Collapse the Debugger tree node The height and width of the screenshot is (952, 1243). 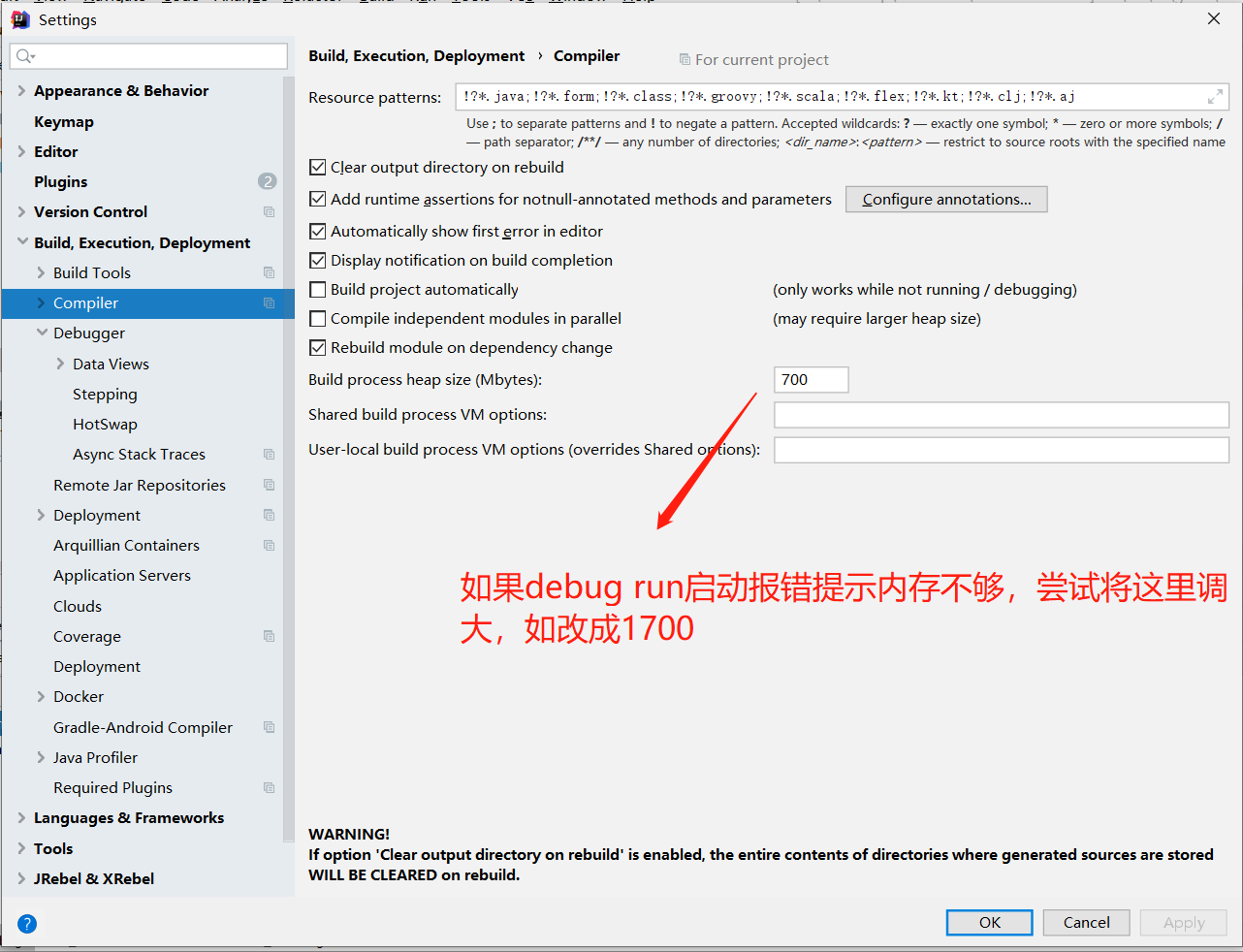pos(42,333)
